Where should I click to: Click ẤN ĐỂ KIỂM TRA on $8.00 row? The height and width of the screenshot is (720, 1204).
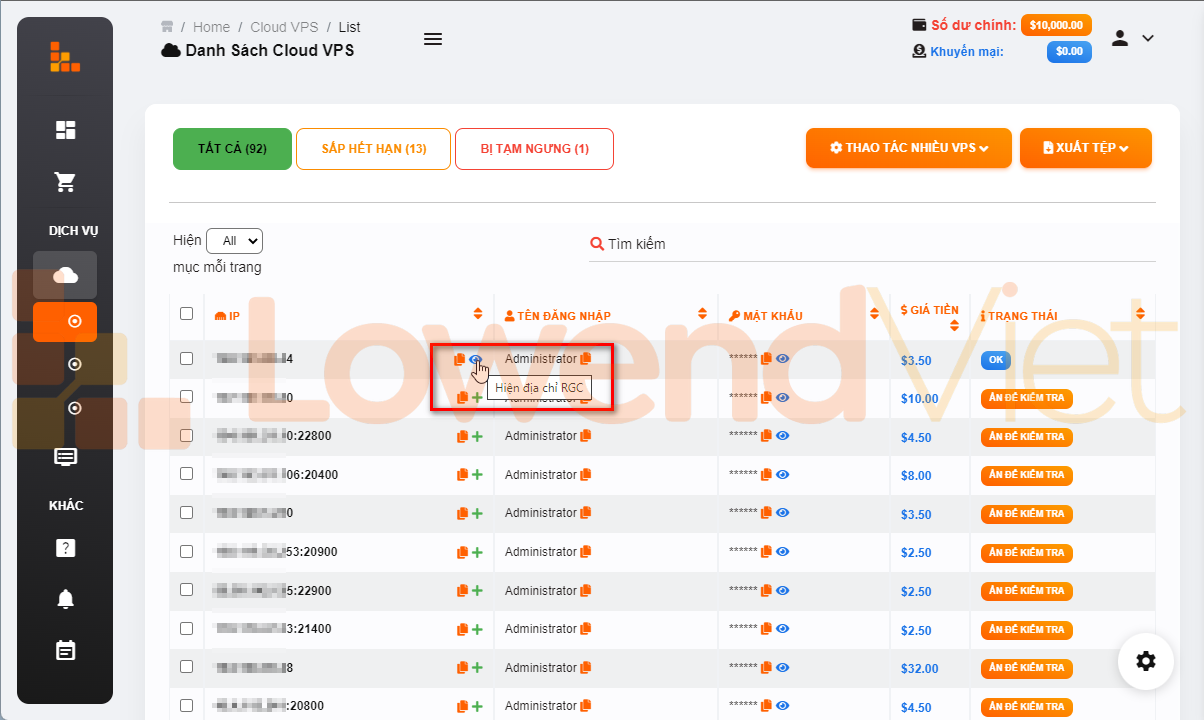click(1026, 475)
